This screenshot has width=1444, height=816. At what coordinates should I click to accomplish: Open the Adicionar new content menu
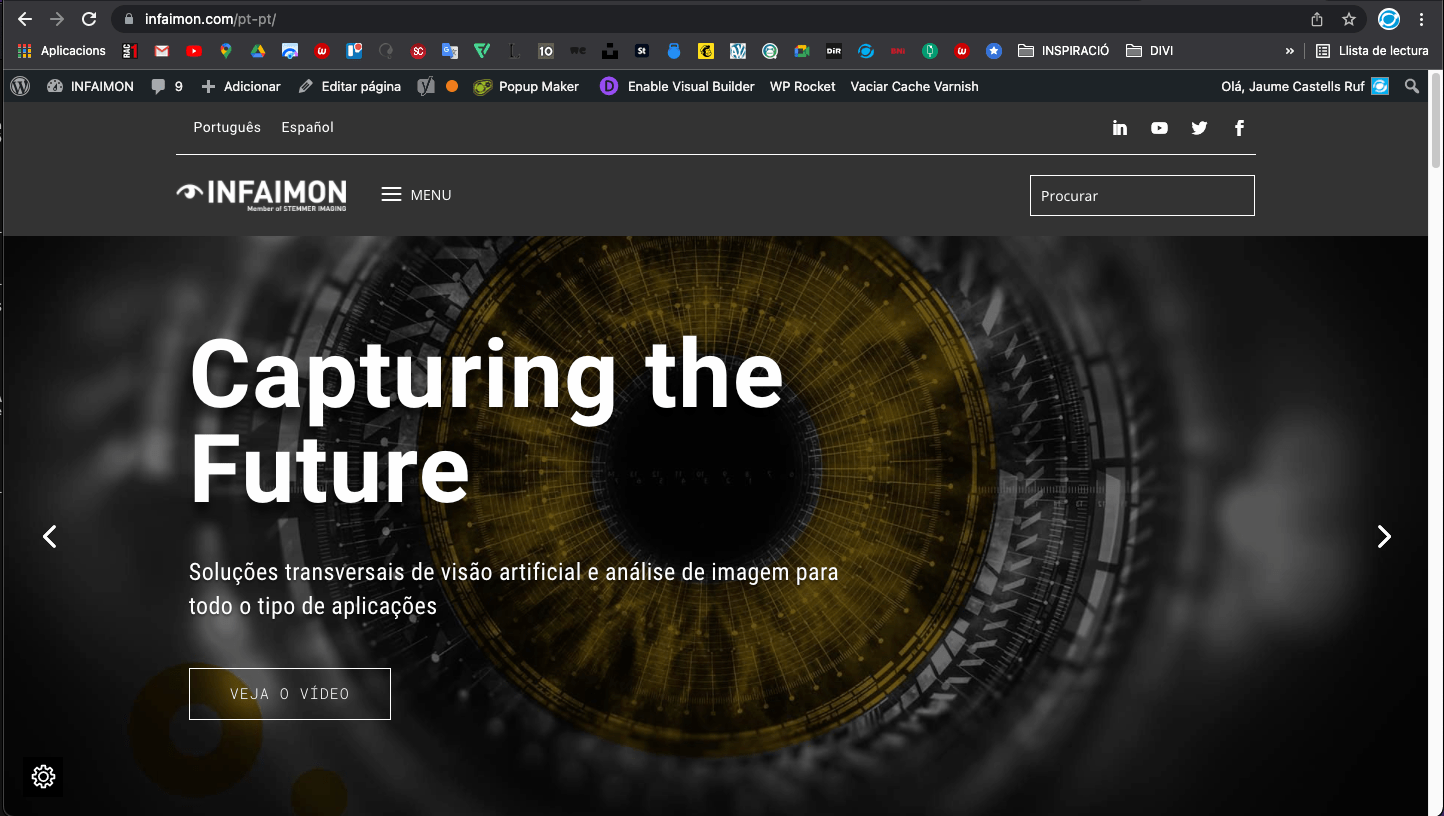click(x=241, y=86)
